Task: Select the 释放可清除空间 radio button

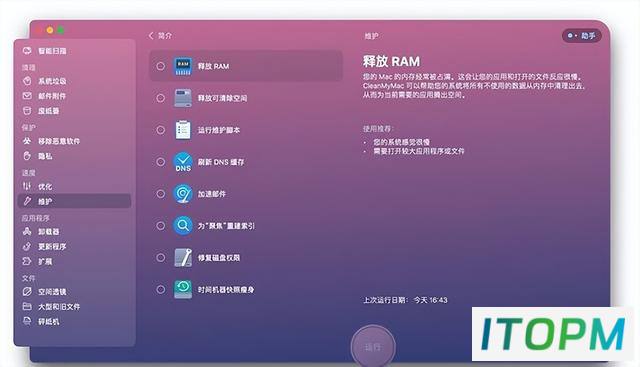Action: coord(160,98)
